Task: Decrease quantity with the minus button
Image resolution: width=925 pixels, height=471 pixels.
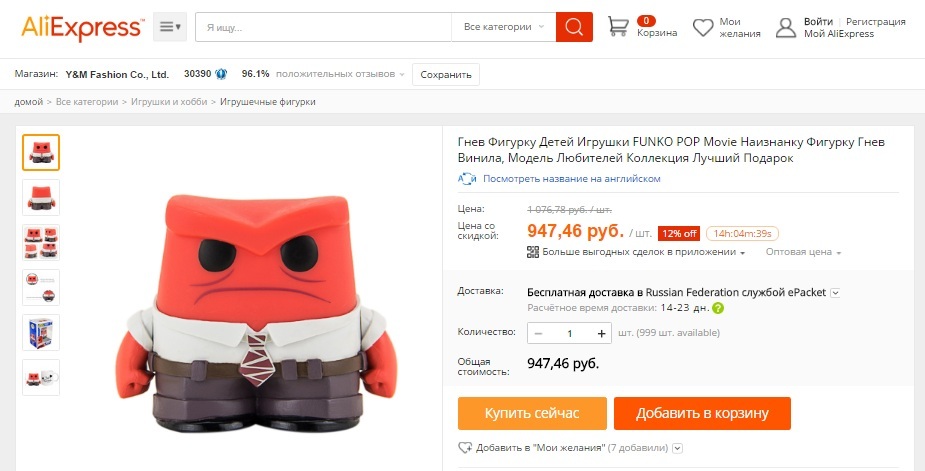Action: [x=539, y=333]
